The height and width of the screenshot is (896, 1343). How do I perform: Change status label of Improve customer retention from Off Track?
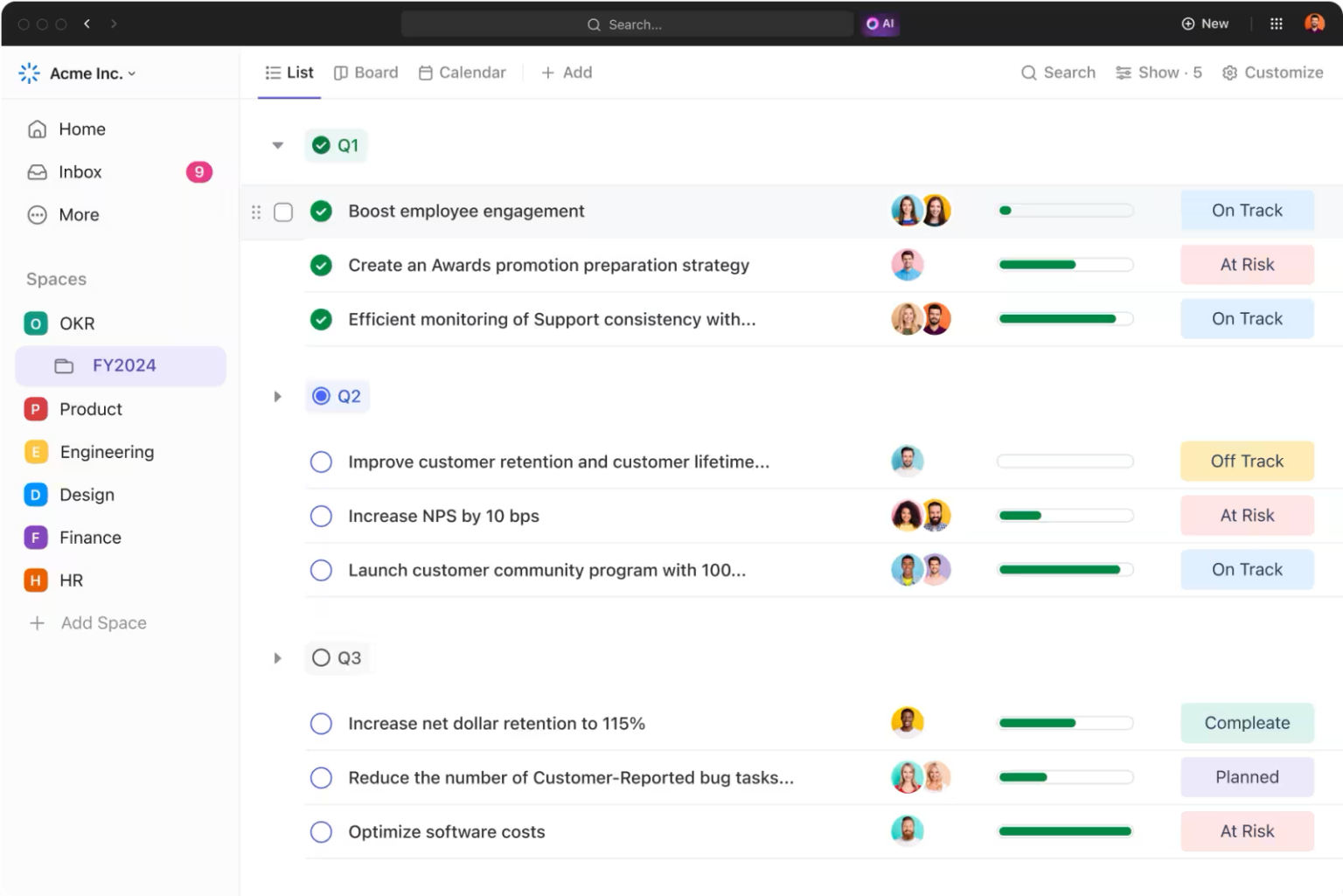click(1247, 461)
